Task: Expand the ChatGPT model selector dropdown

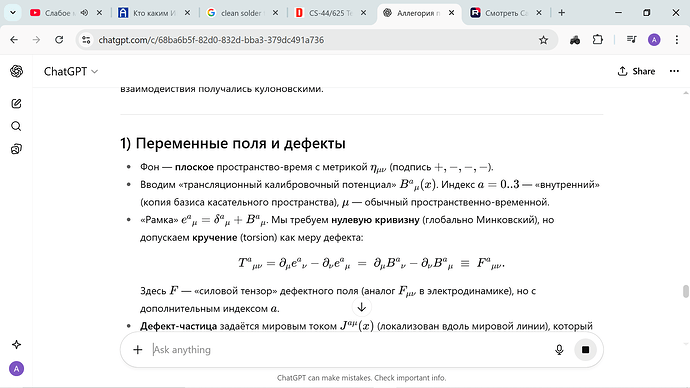Action: point(70,71)
